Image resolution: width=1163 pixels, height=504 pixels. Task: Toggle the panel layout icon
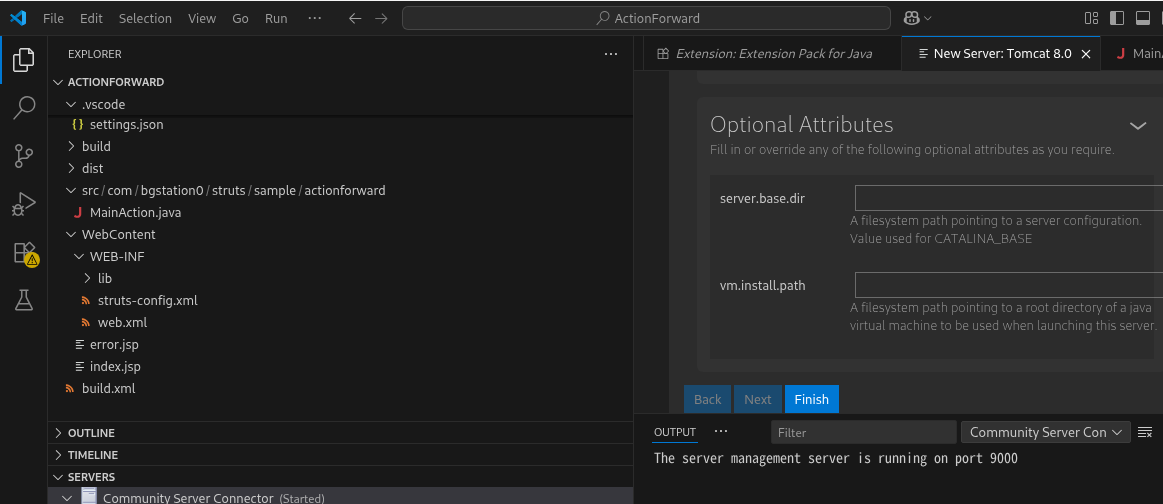(1142, 19)
